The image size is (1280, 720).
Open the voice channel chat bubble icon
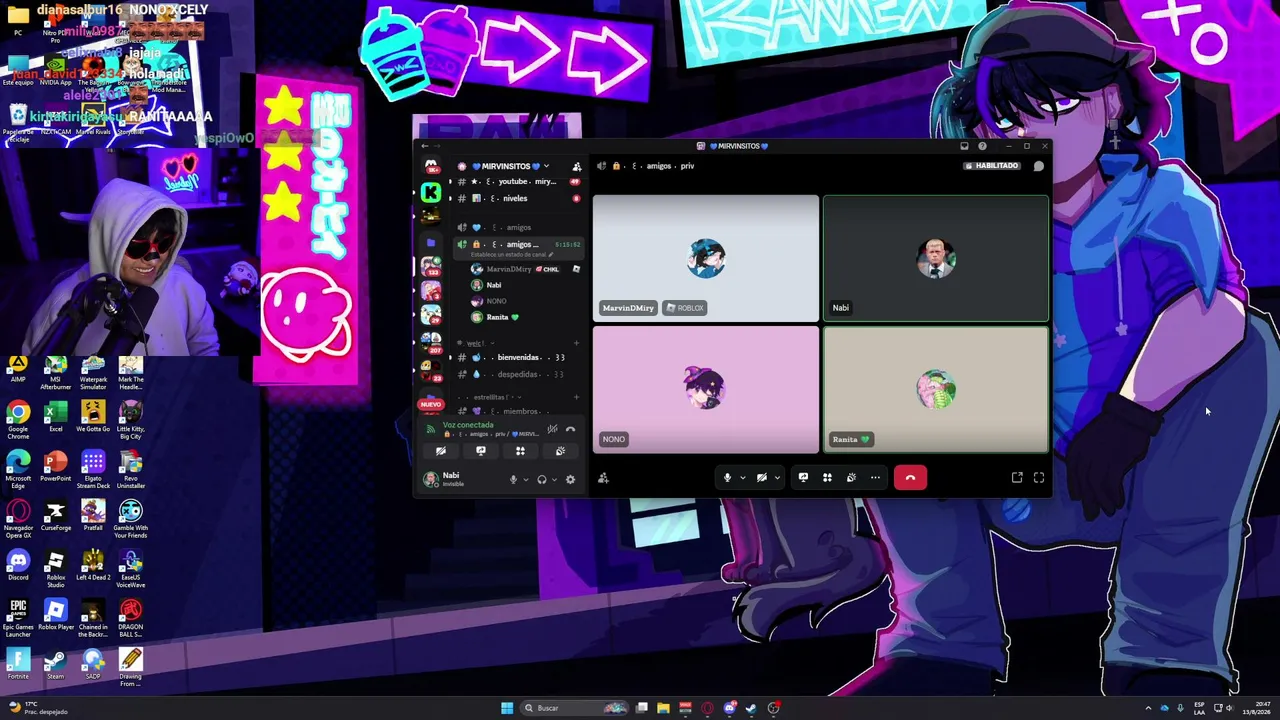coord(1039,166)
